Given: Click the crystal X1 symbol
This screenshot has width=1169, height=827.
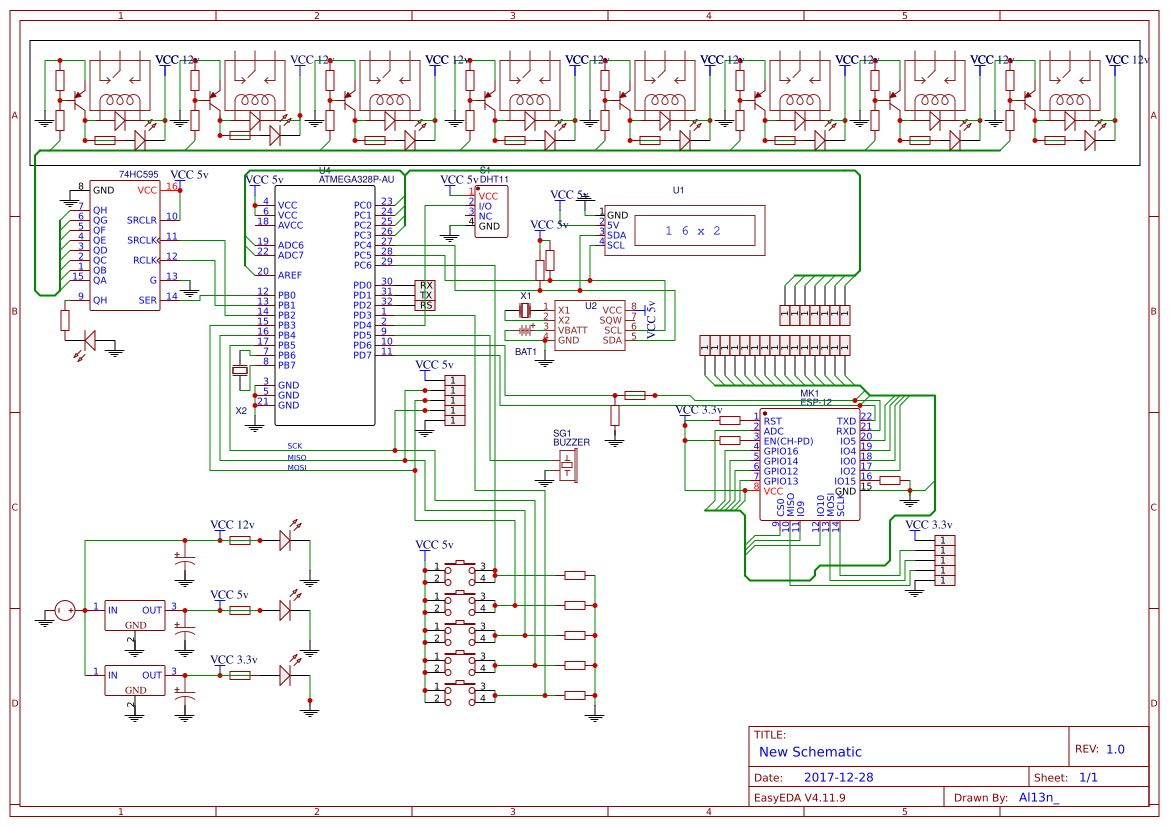Looking at the screenshot, I should click(527, 311).
